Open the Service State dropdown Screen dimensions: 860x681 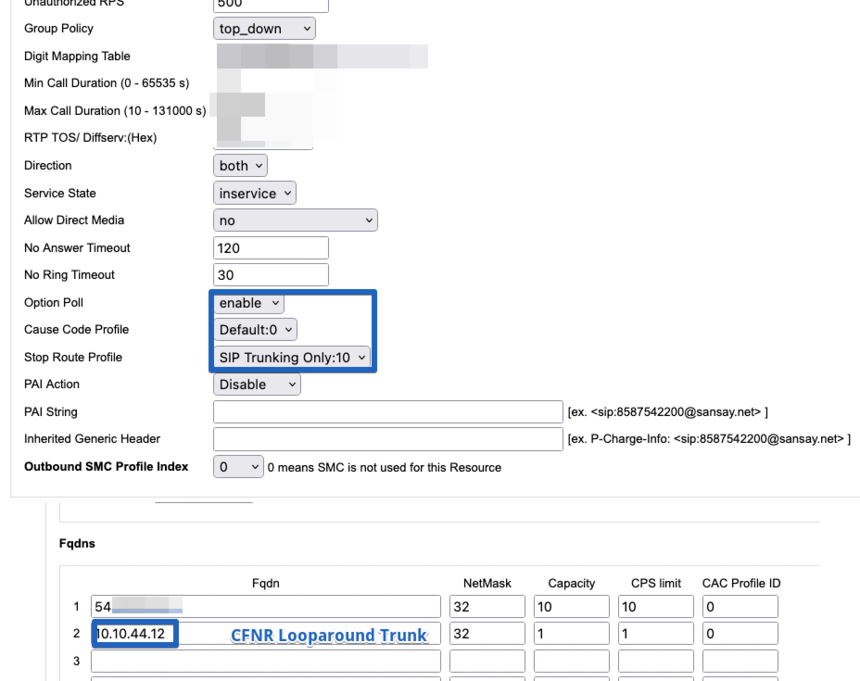pos(255,194)
